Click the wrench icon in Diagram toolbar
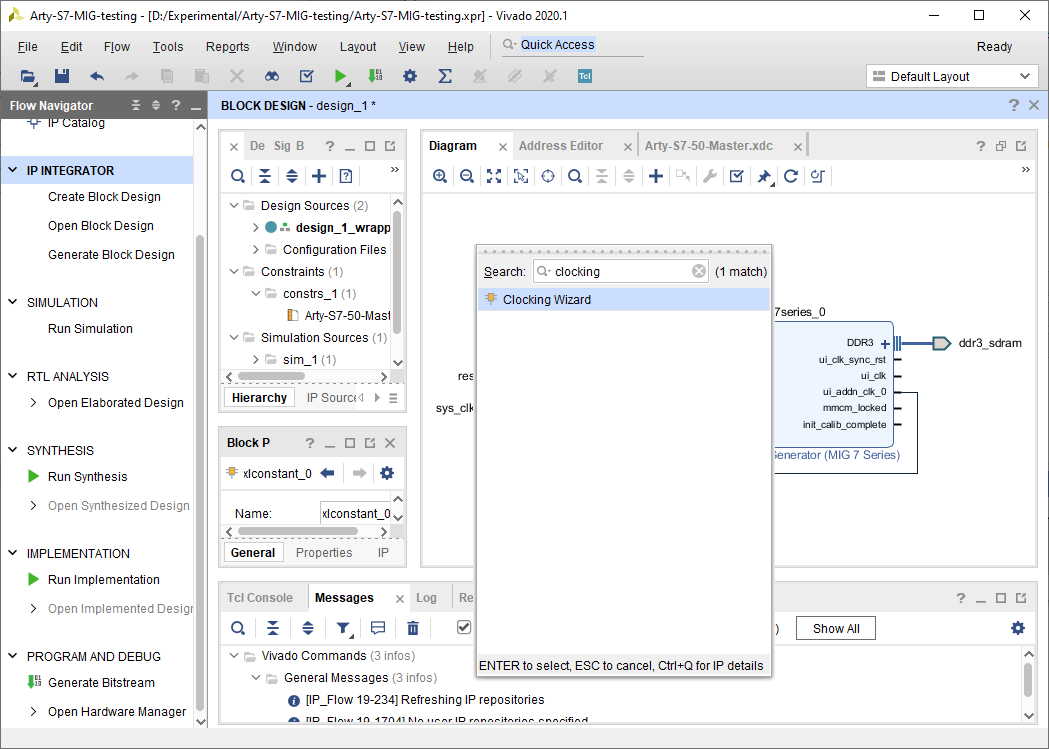 tap(710, 176)
